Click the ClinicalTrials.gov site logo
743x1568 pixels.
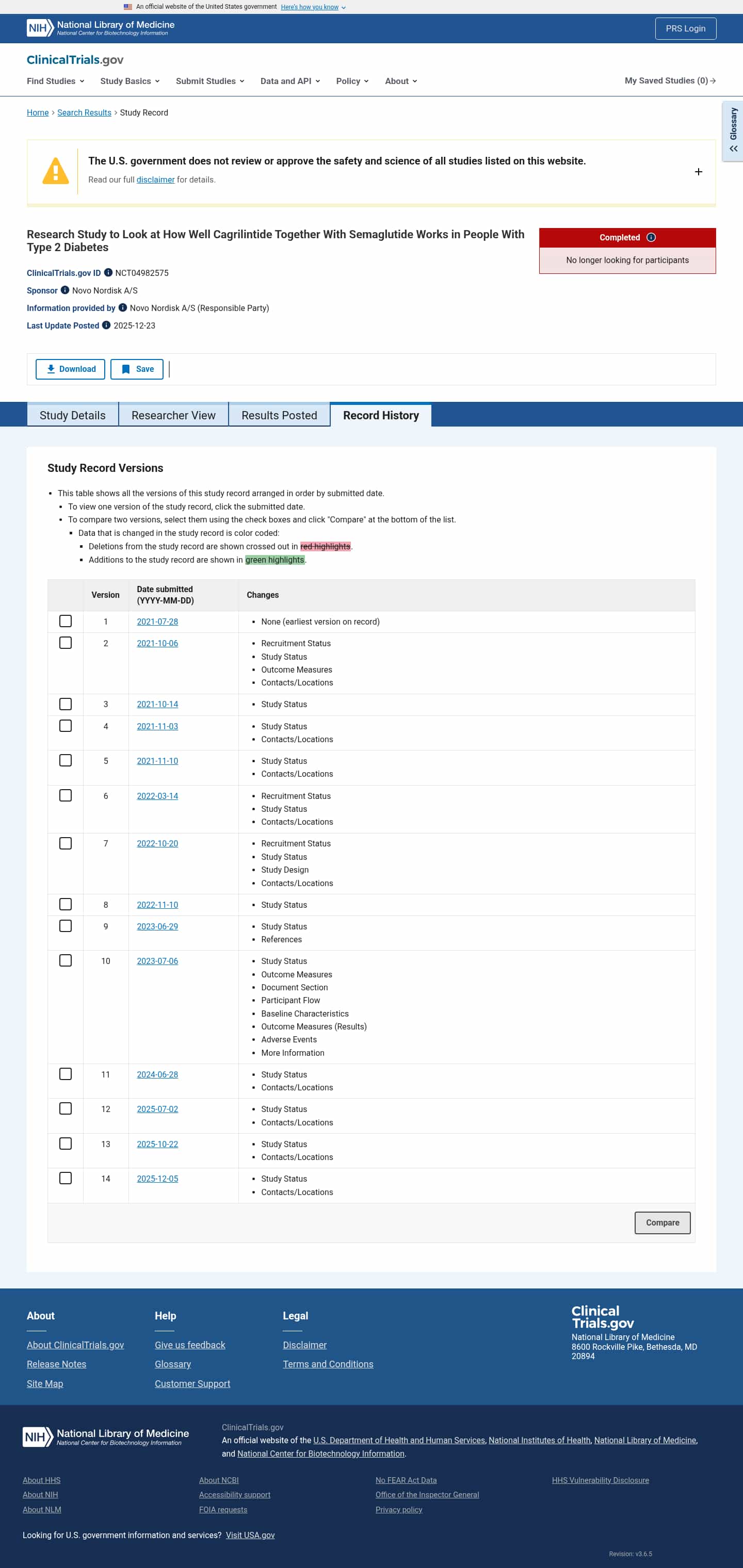point(75,60)
